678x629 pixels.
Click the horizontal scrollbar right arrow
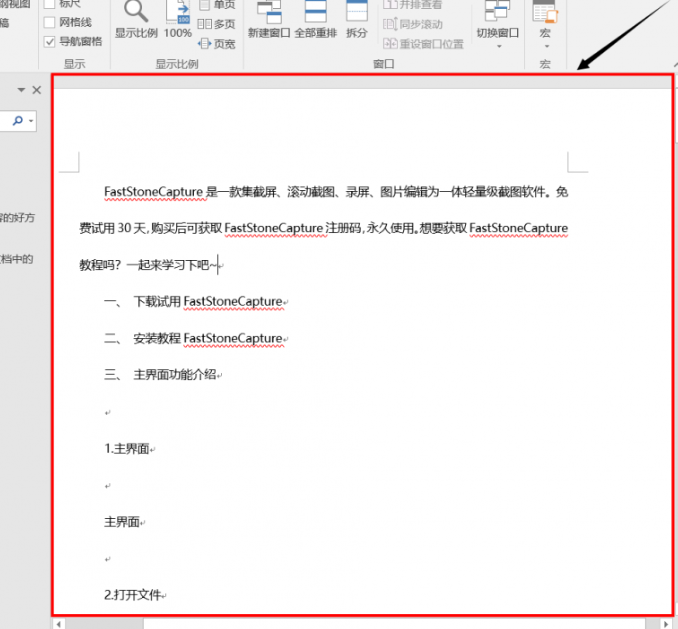[x=666, y=624]
